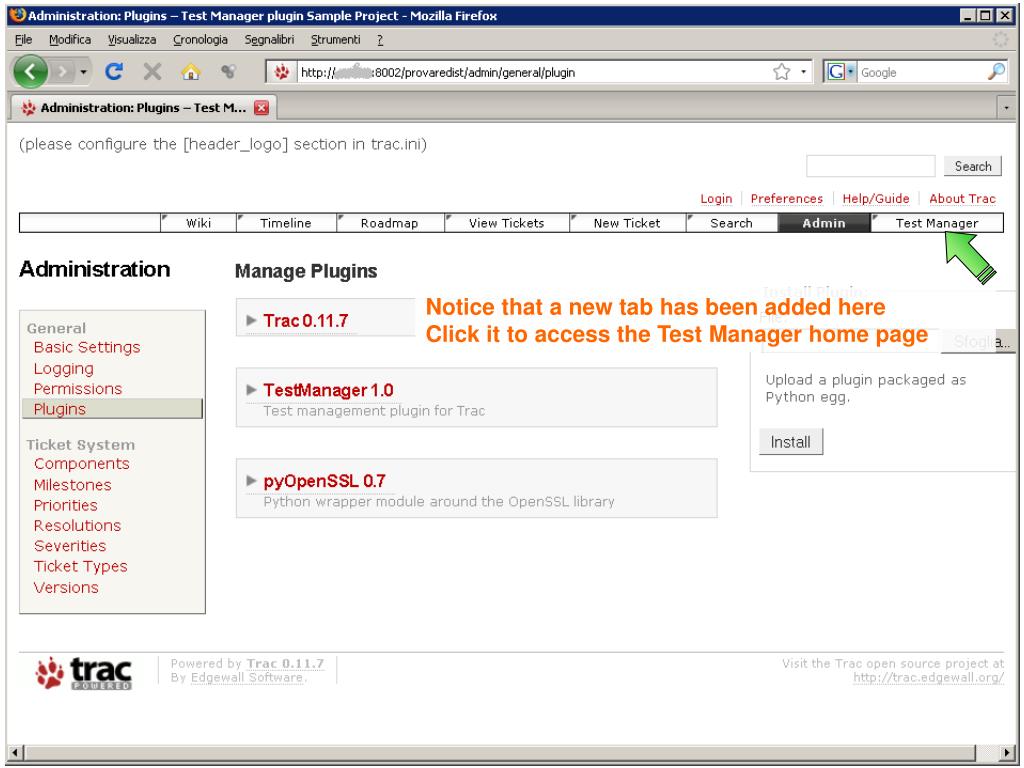Click the green Back navigation arrow

coord(30,72)
